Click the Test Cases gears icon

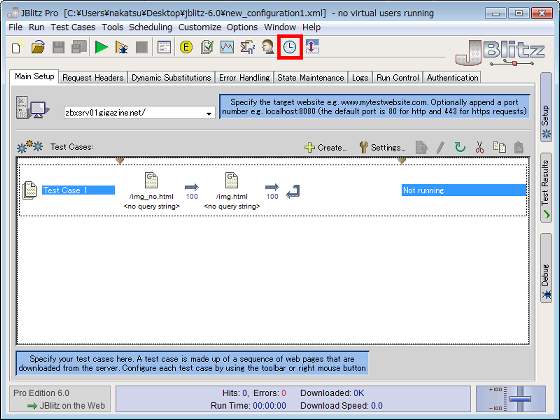point(30,146)
